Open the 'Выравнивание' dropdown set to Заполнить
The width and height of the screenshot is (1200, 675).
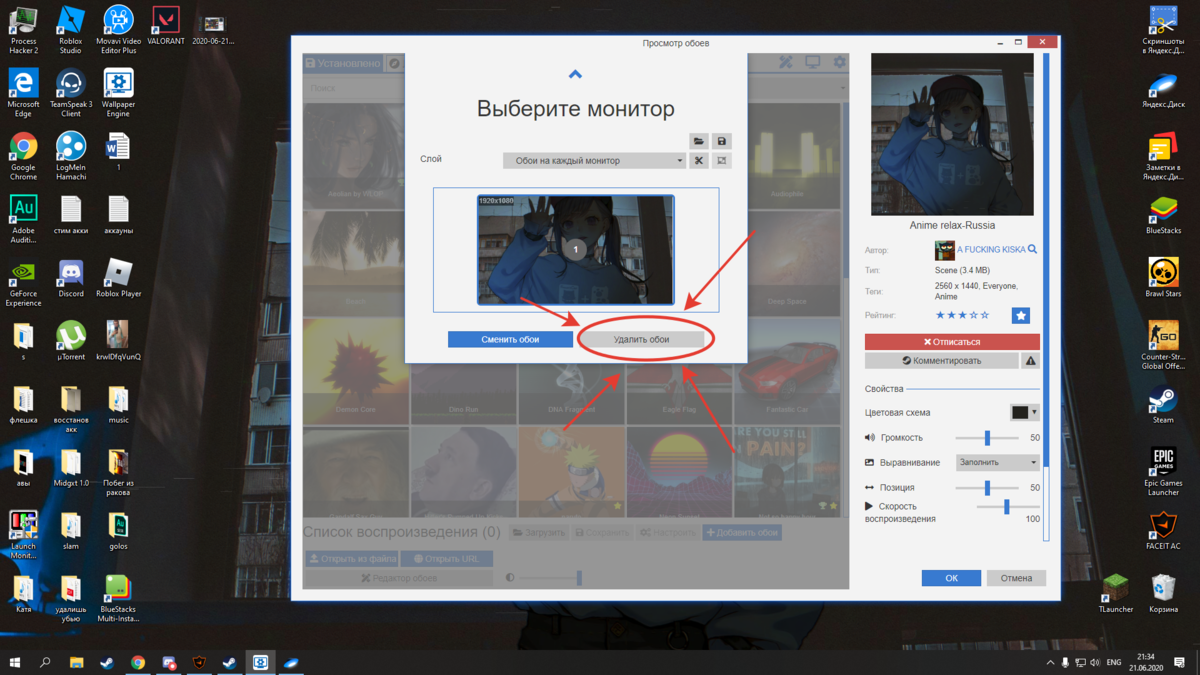[998, 462]
